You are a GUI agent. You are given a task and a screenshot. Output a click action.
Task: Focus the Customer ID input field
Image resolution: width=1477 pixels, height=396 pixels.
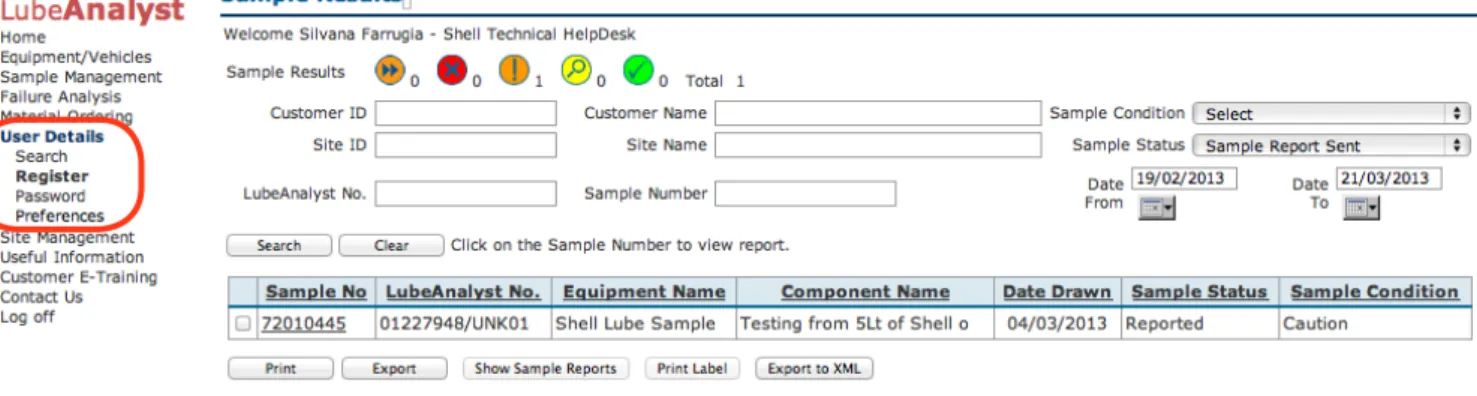pos(466,114)
